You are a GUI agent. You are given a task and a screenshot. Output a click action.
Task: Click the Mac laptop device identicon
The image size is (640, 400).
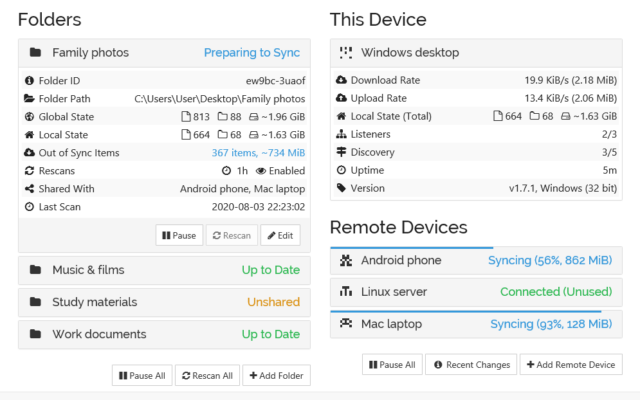(x=346, y=323)
